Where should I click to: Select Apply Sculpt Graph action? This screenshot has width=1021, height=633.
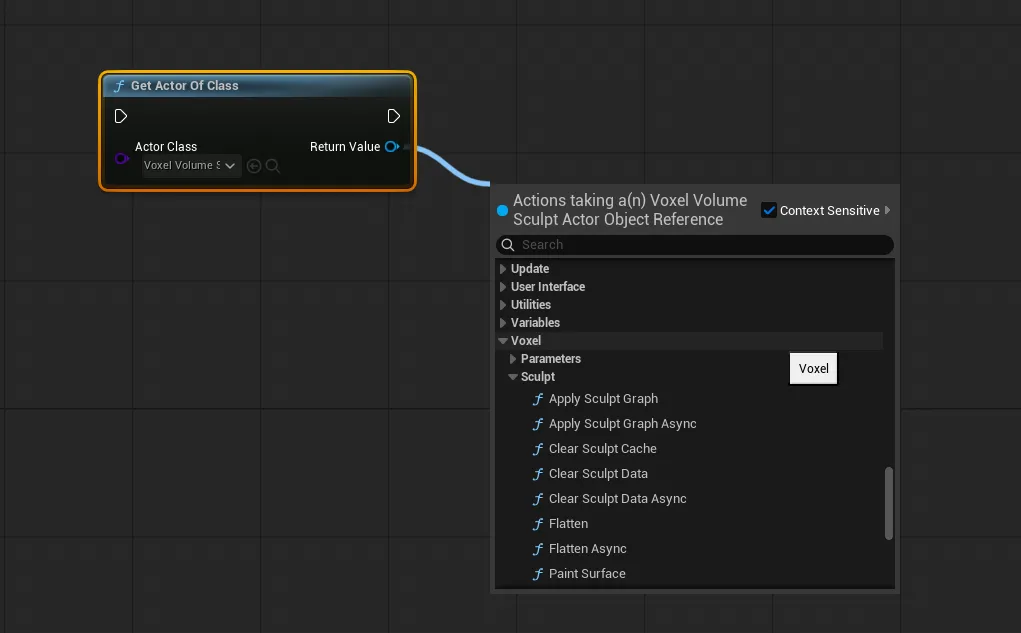pyautogui.click(x=603, y=399)
